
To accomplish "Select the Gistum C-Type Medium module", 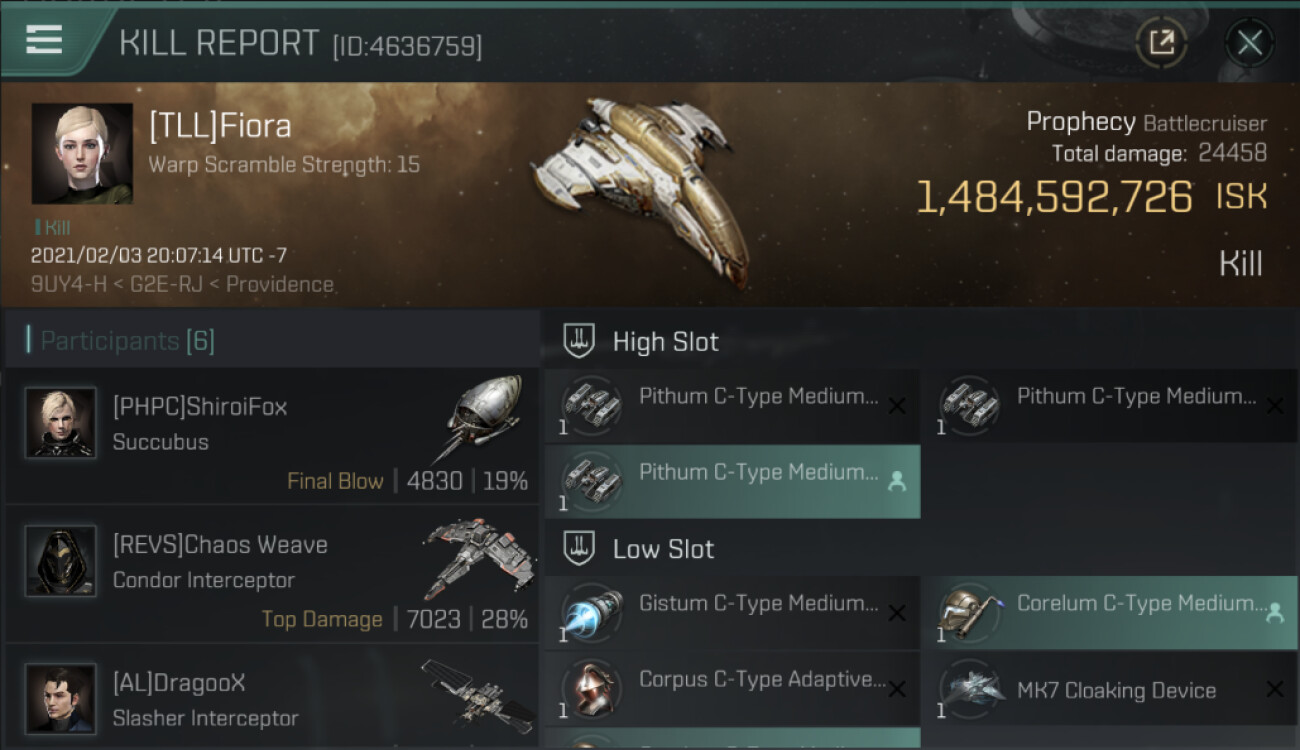I will [x=732, y=614].
